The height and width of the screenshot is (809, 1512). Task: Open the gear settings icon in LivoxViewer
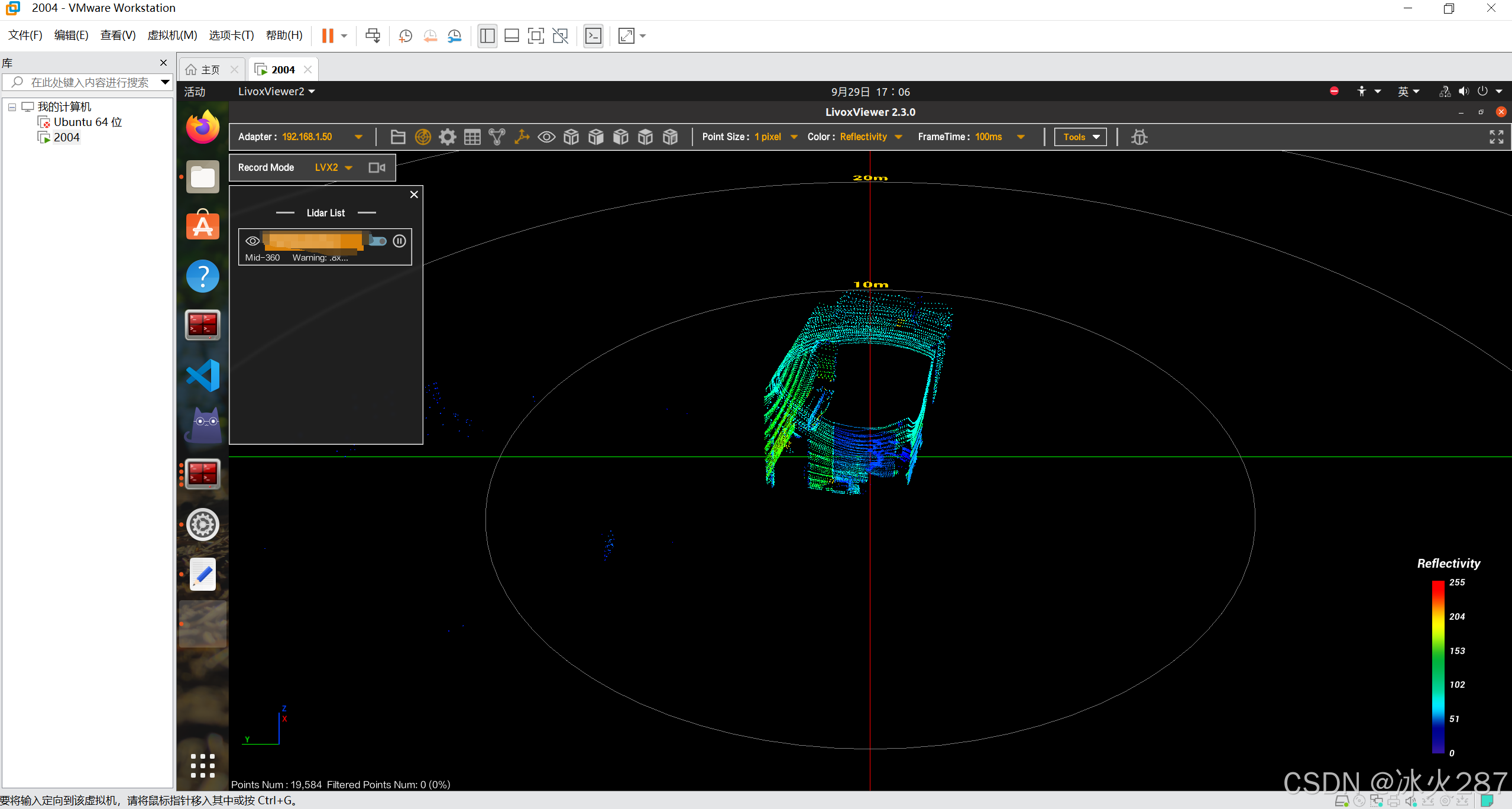pyautogui.click(x=448, y=137)
